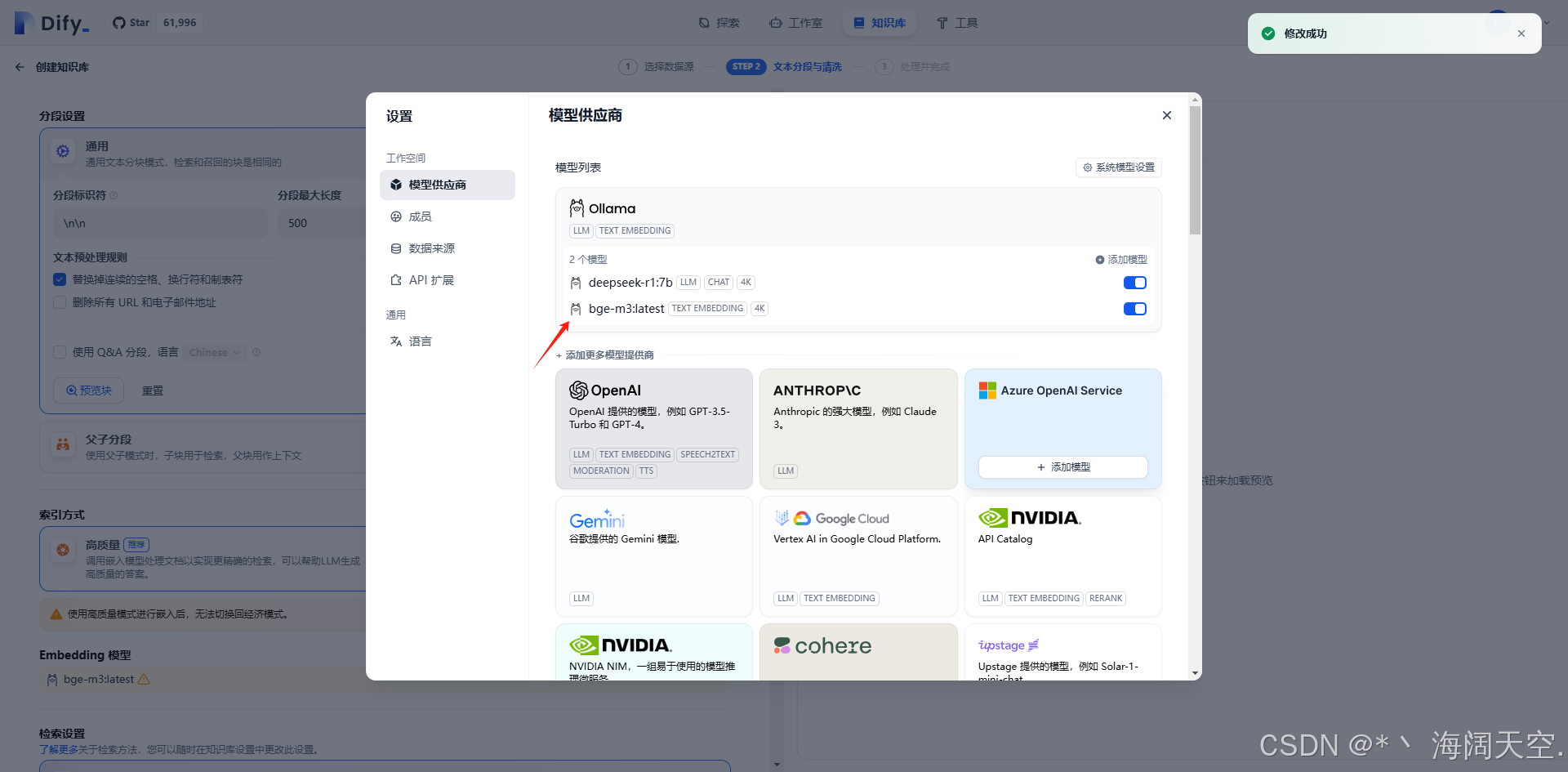Select the NVIDIA API Catalog card
Image resolution: width=1568 pixels, height=772 pixels.
tap(1063, 556)
